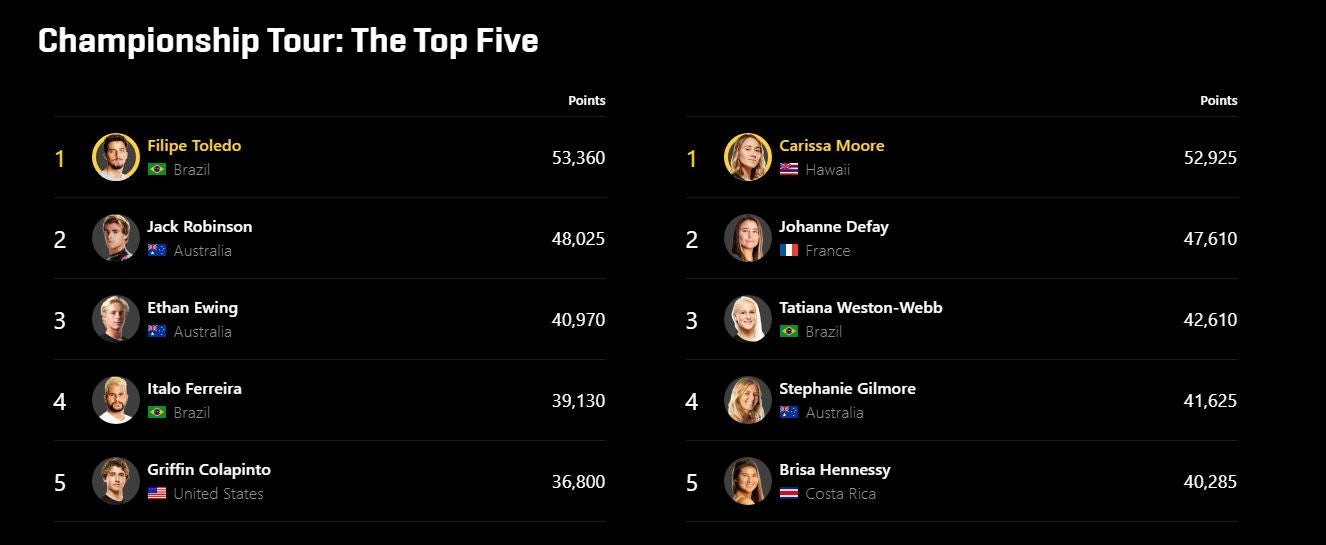Click Filipe Toledo's profile photo
Viewport: 1326px width, 545px height.
pyautogui.click(x=116, y=157)
